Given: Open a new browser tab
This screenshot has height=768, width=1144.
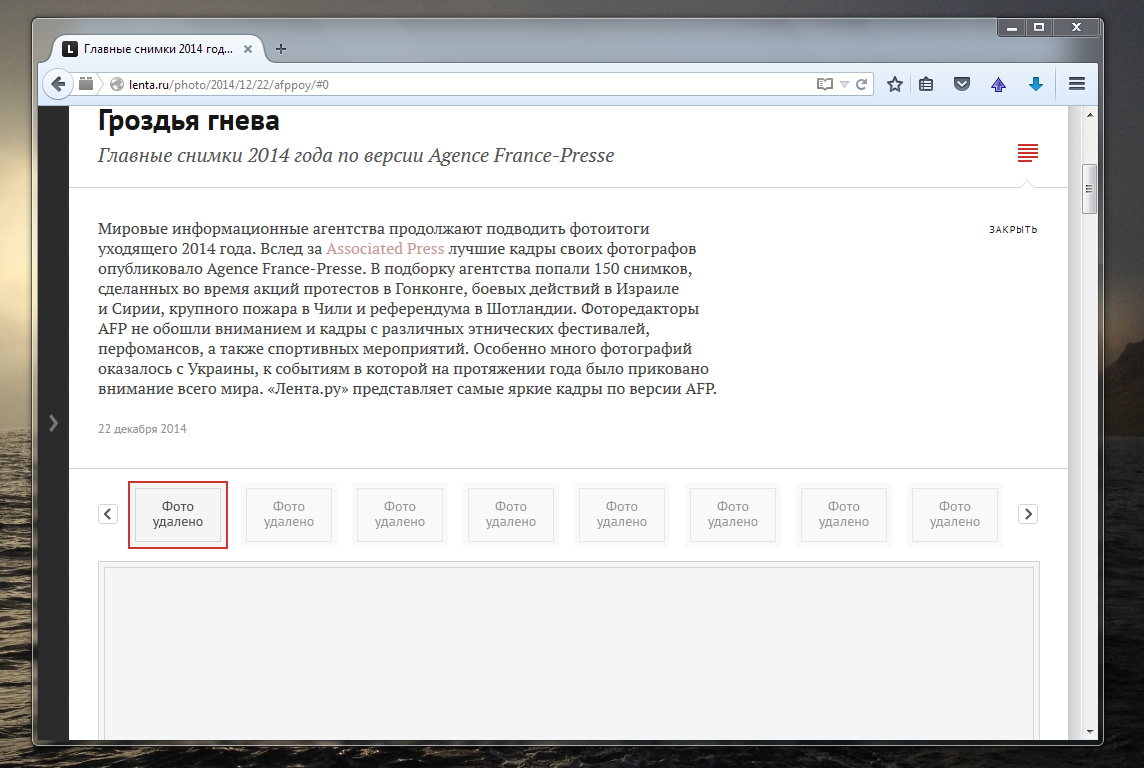Looking at the screenshot, I should pyautogui.click(x=281, y=48).
